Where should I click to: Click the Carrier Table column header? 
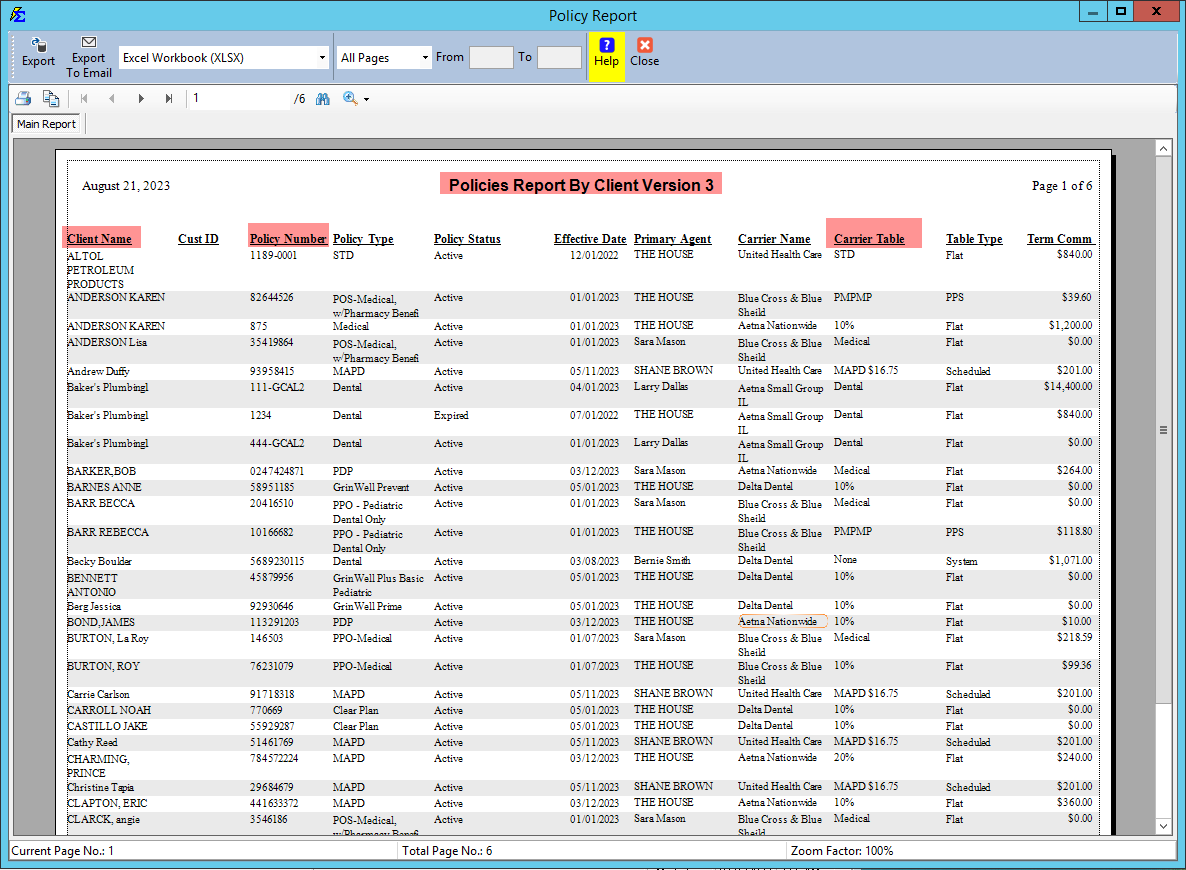tap(869, 239)
